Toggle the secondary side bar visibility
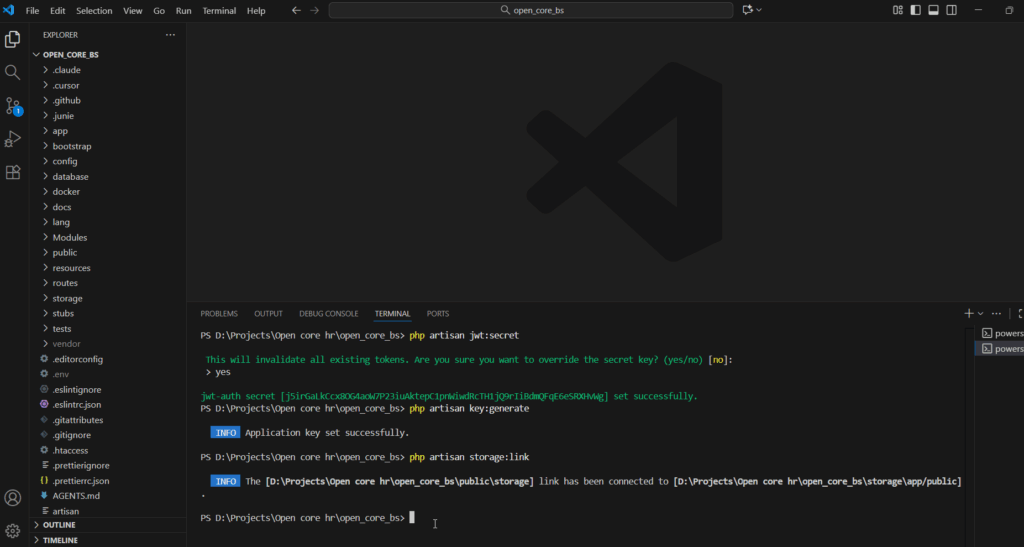Image resolution: width=1024 pixels, height=547 pixels. (951, 10)
